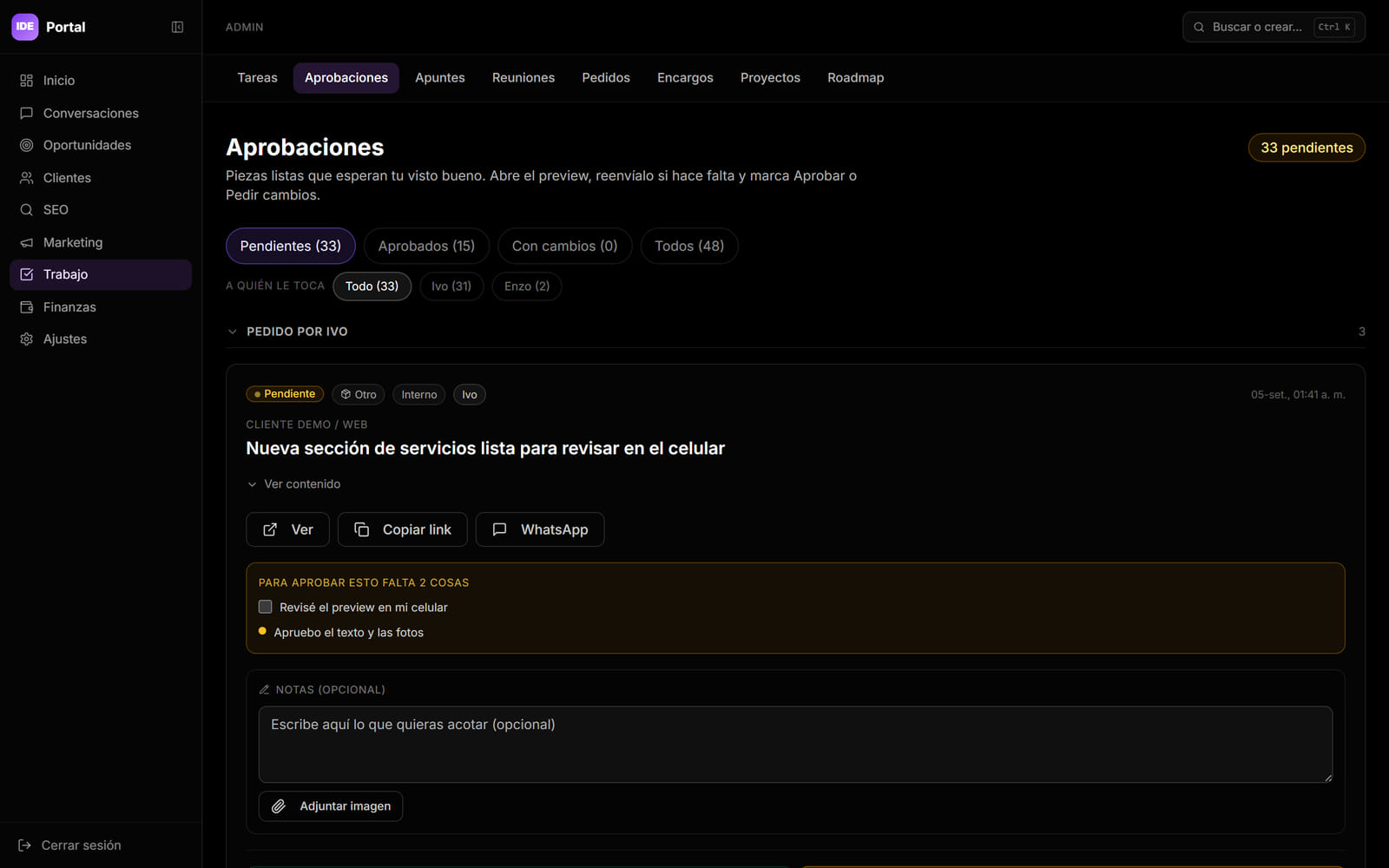Open Marketing megaphone icon in sidebar
1389x868 pixels.
(27, 242)
